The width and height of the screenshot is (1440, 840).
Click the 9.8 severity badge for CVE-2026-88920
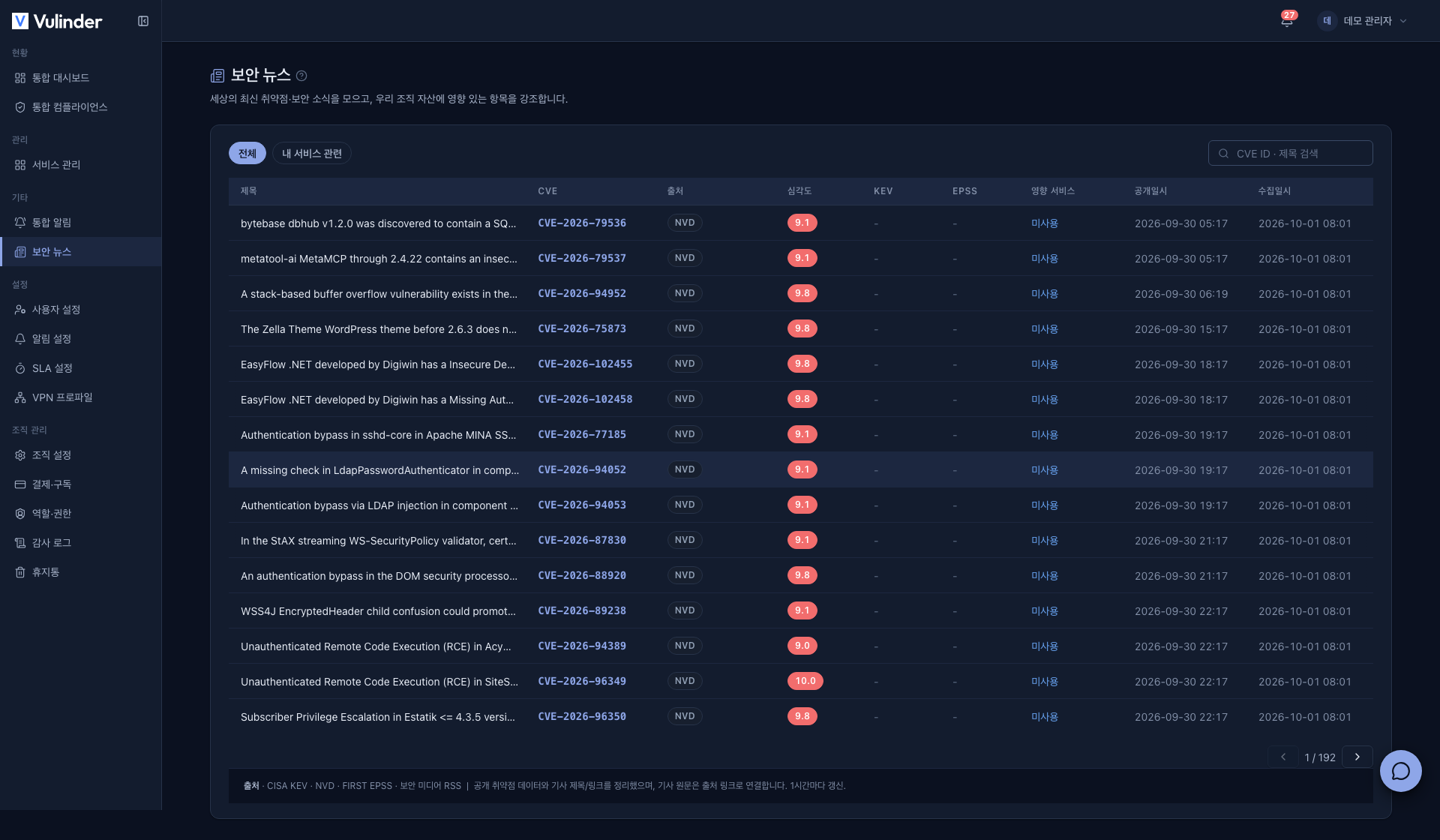[x=802, y=576]
